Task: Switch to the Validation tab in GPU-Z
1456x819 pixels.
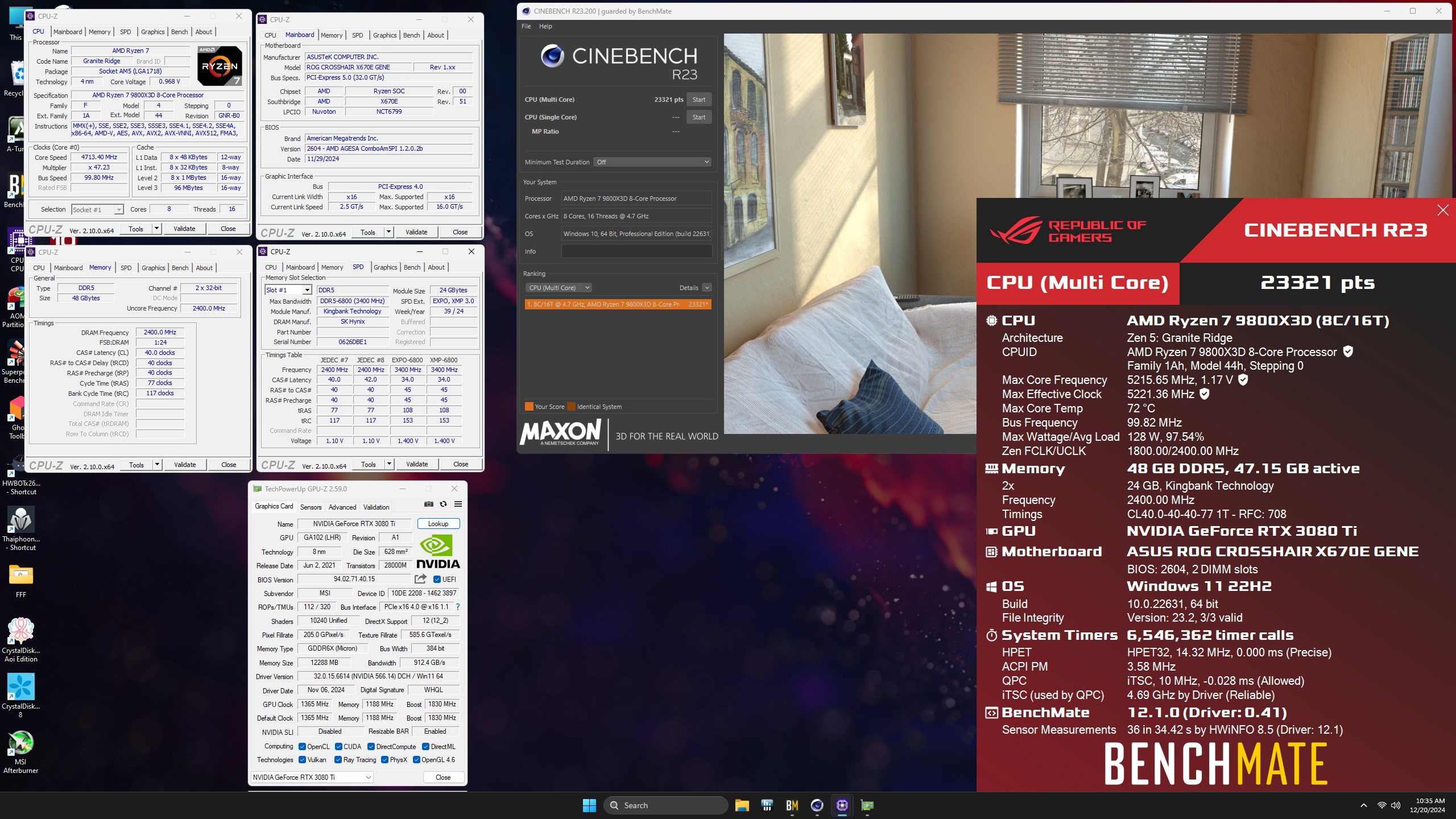Action: click(x=376, y=507)
